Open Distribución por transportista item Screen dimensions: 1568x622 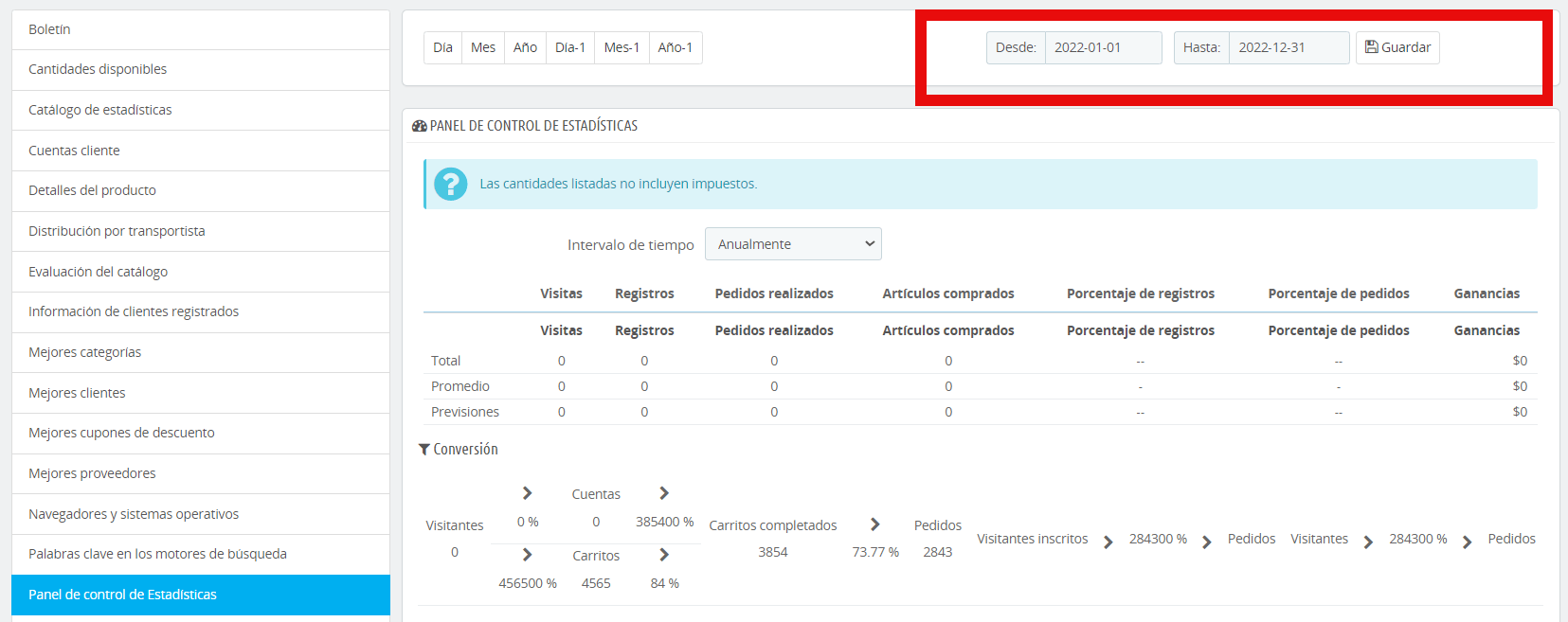point(201,231)
